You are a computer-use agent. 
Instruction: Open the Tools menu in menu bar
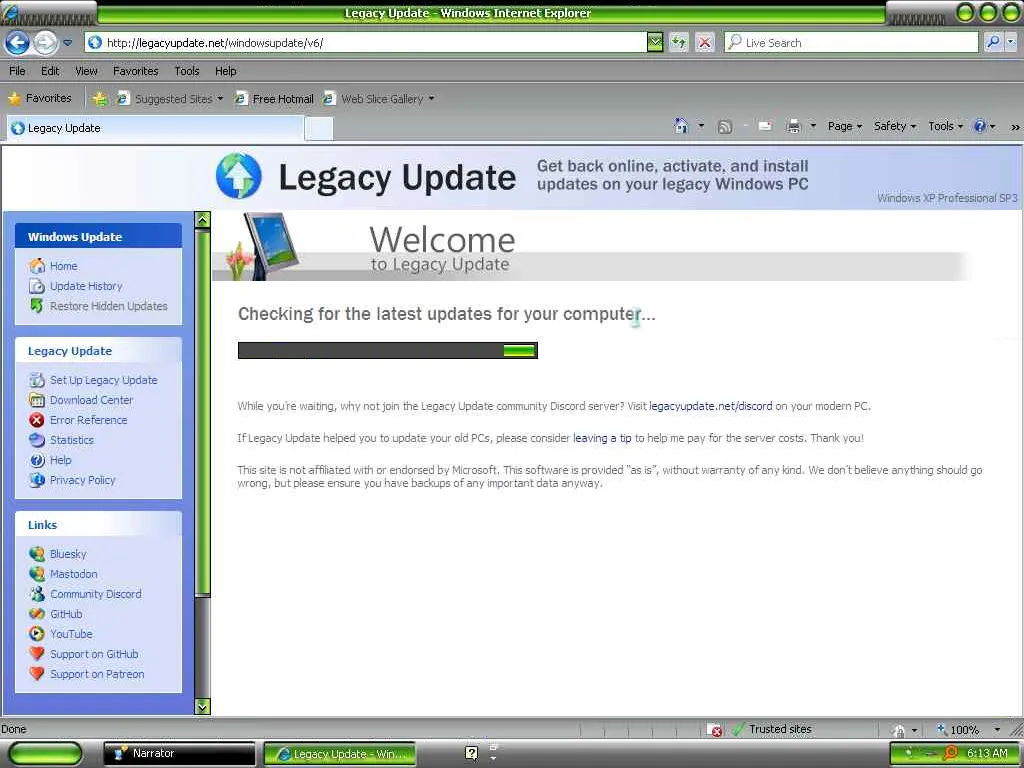(x=187, y=71)
